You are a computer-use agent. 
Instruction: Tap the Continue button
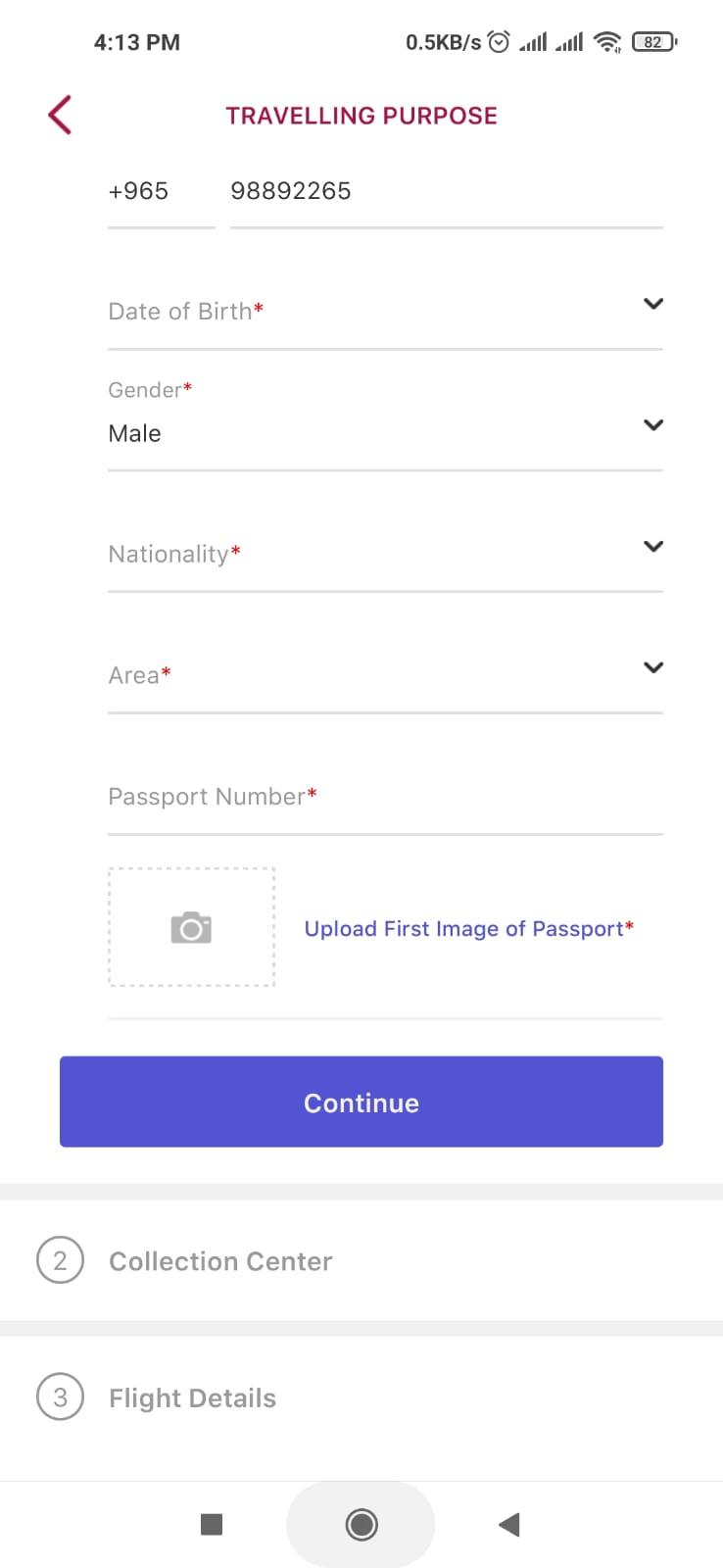[361, 1102]
